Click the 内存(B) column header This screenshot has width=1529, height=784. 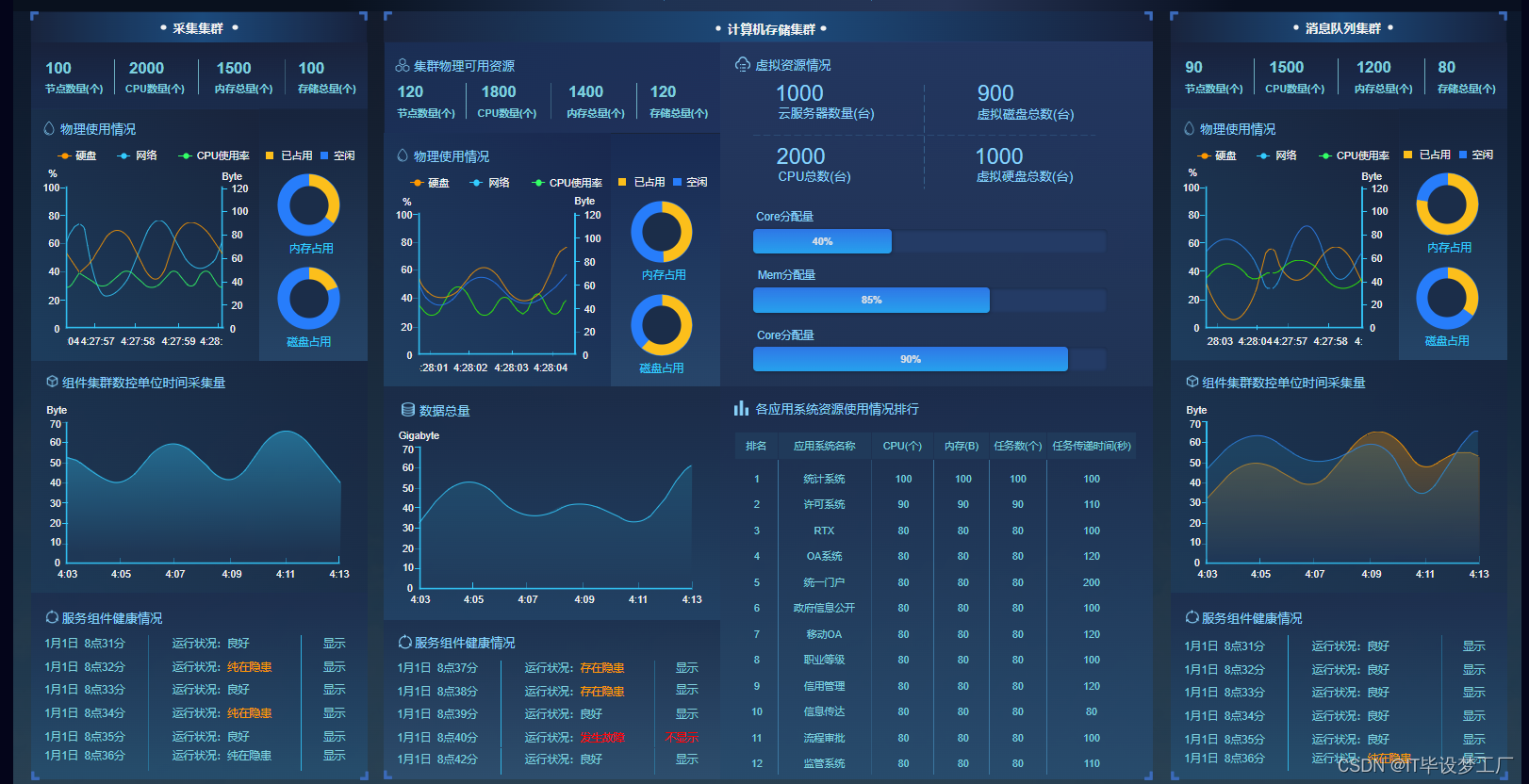tap(962, 446)
